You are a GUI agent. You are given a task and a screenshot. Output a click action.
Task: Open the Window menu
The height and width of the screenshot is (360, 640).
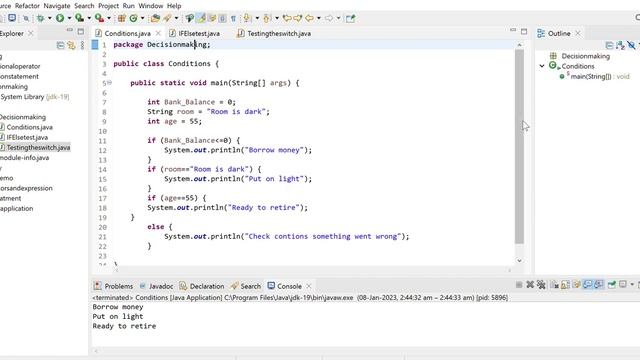tap(151, 6)
